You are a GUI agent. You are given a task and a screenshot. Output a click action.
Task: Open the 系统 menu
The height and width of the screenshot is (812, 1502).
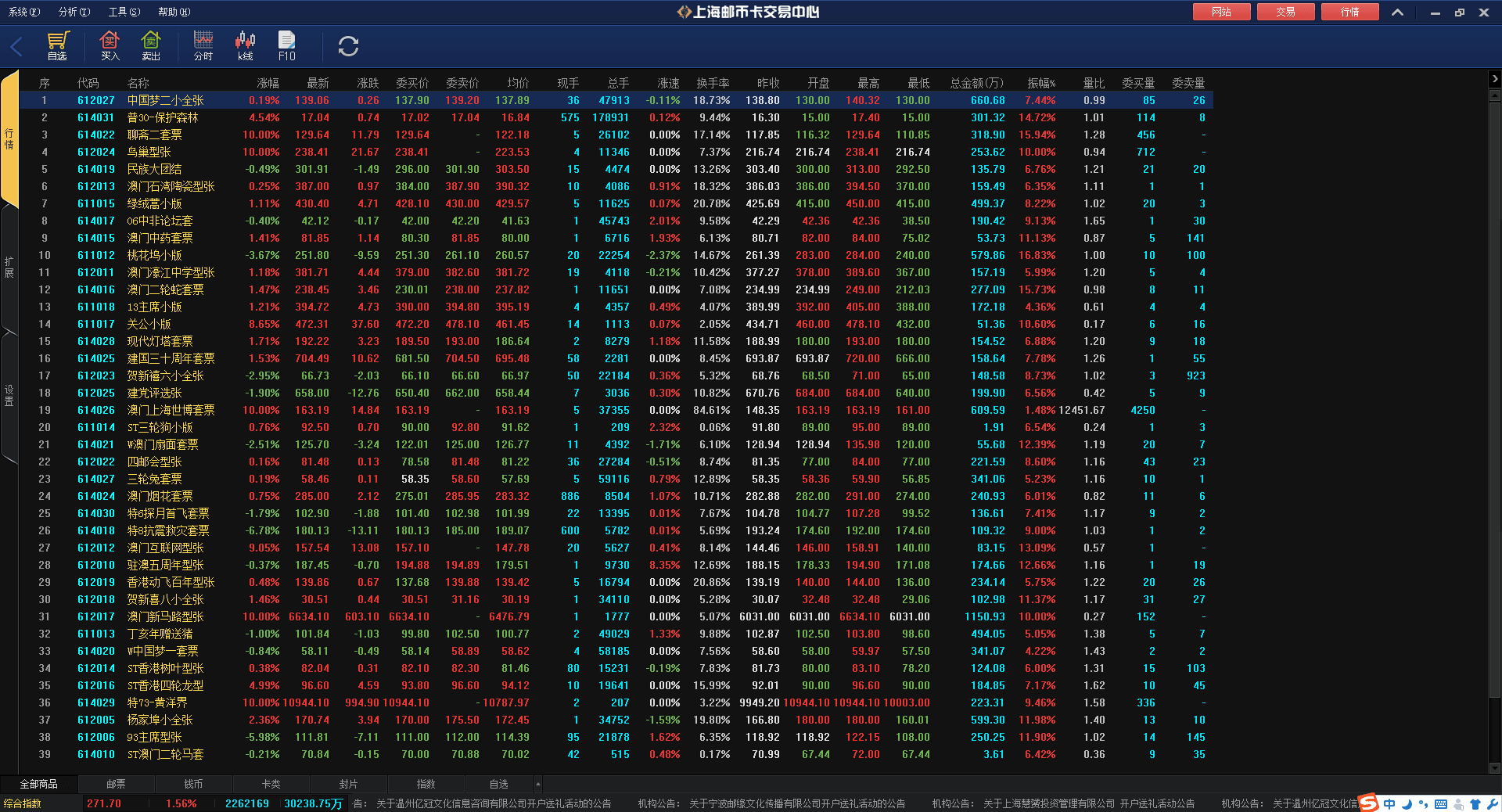tap(23, 12)
